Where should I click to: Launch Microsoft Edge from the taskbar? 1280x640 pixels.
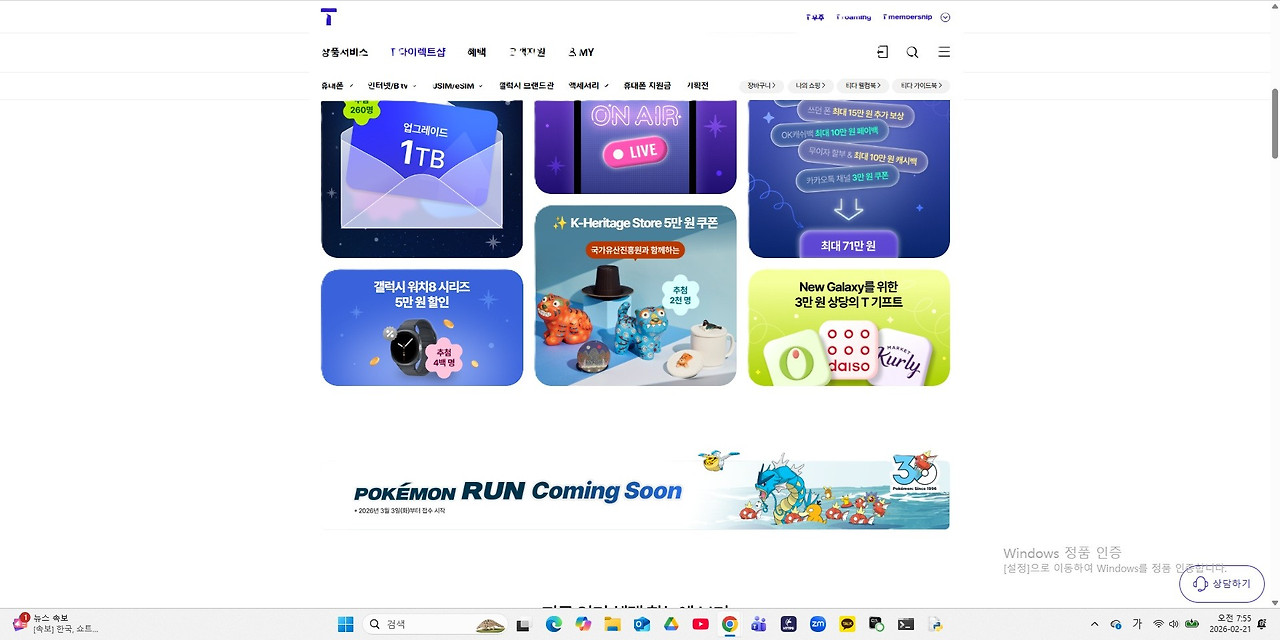[x=553, y=624]
